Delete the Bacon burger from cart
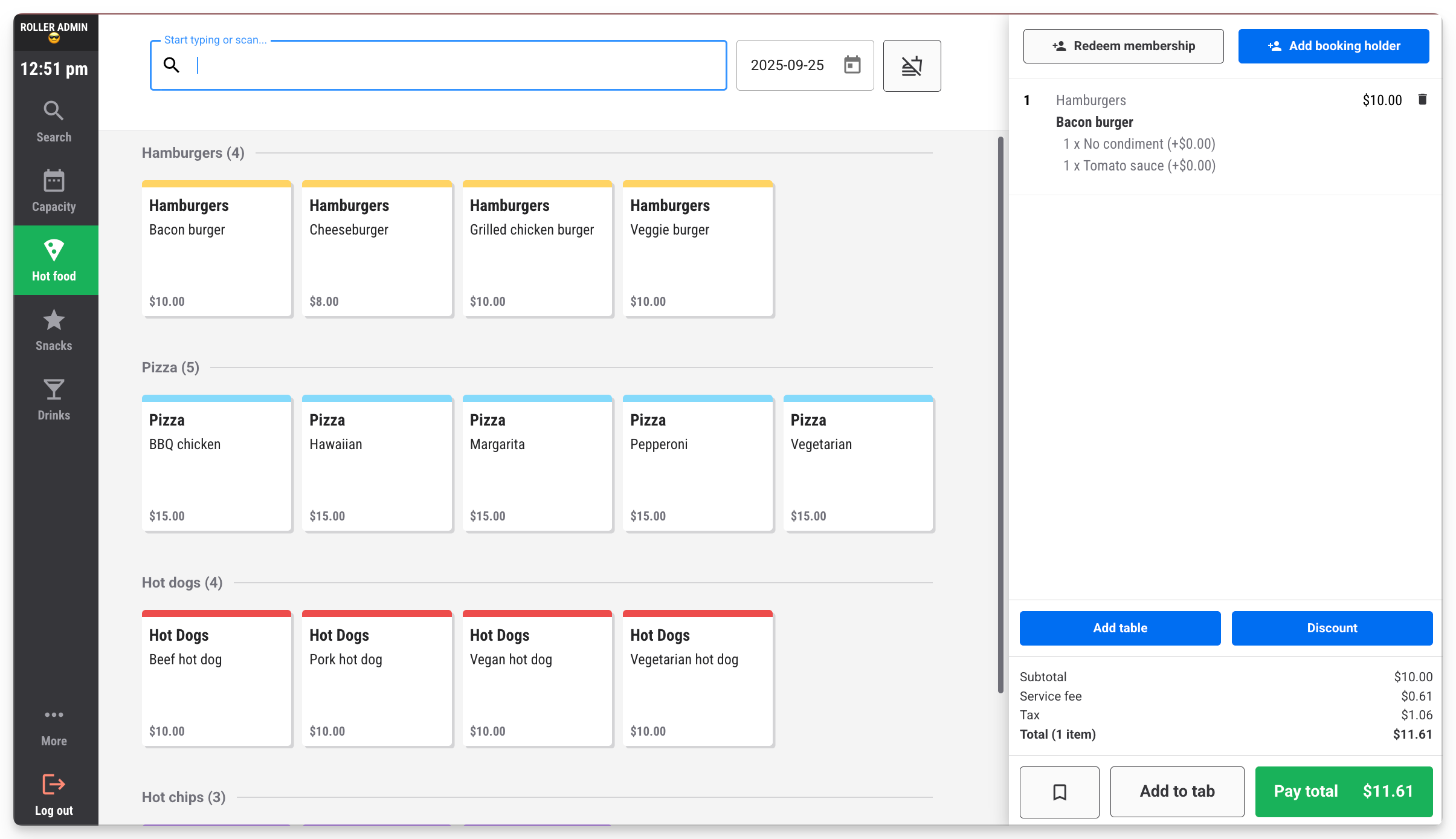Viewport: 1456px width, 839px height. pos(1422,99)
